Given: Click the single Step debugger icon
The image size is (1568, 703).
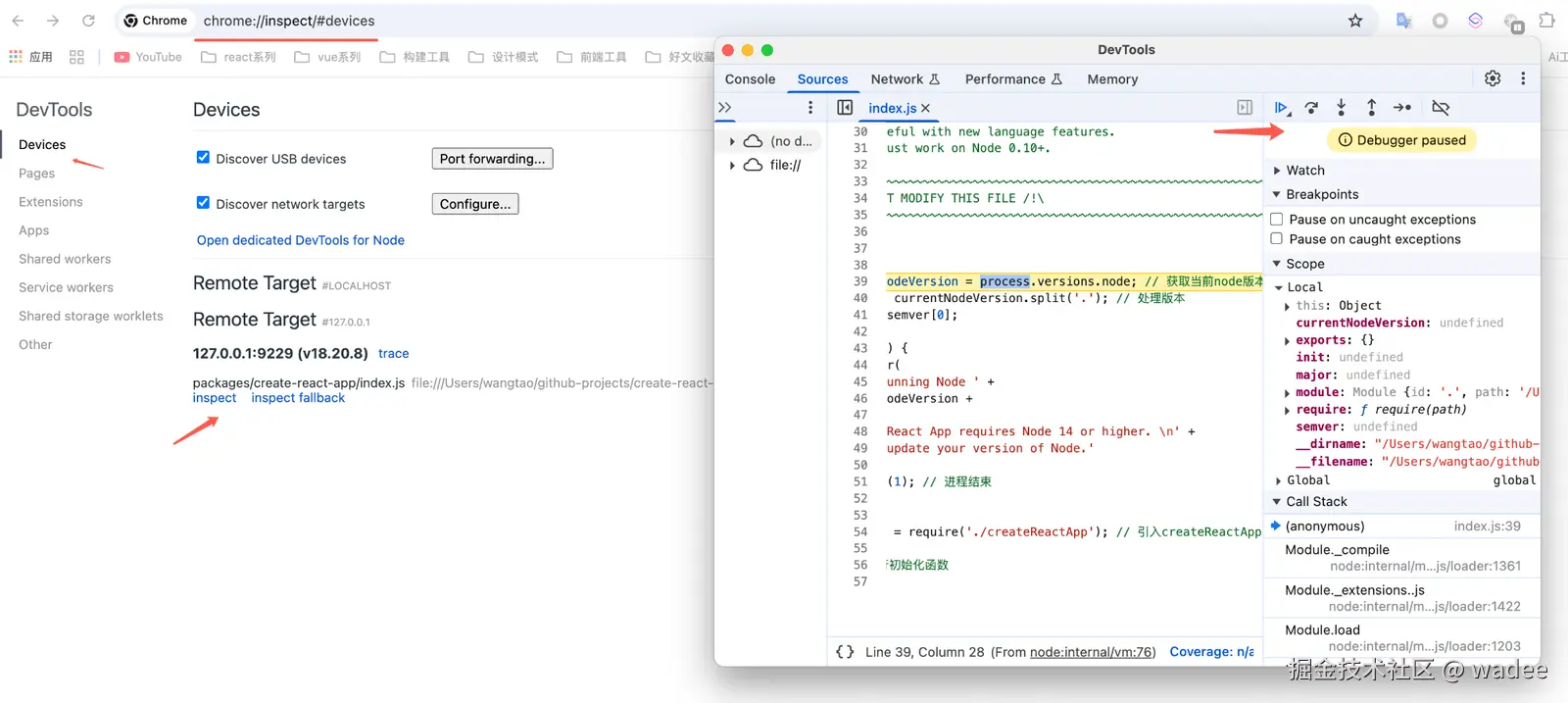Looking at the screenshot, I should [1402, 108].
